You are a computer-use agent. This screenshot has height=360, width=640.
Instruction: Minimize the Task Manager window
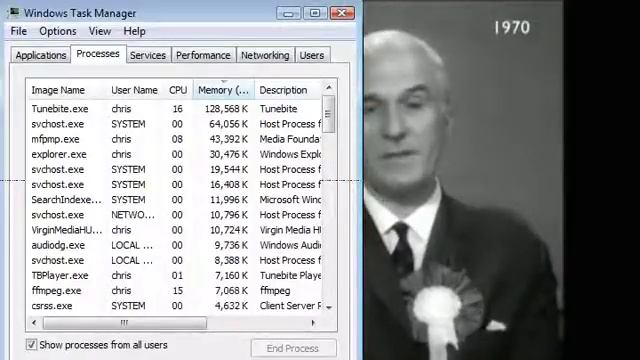click(288, 13)
